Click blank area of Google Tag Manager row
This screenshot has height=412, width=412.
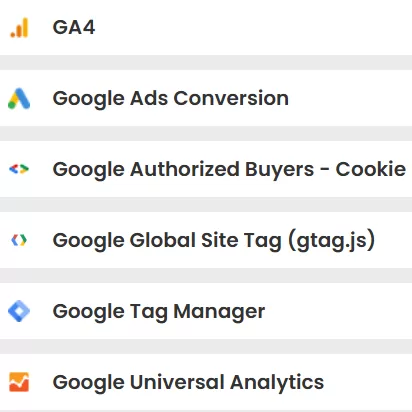(x=338, y=311)
